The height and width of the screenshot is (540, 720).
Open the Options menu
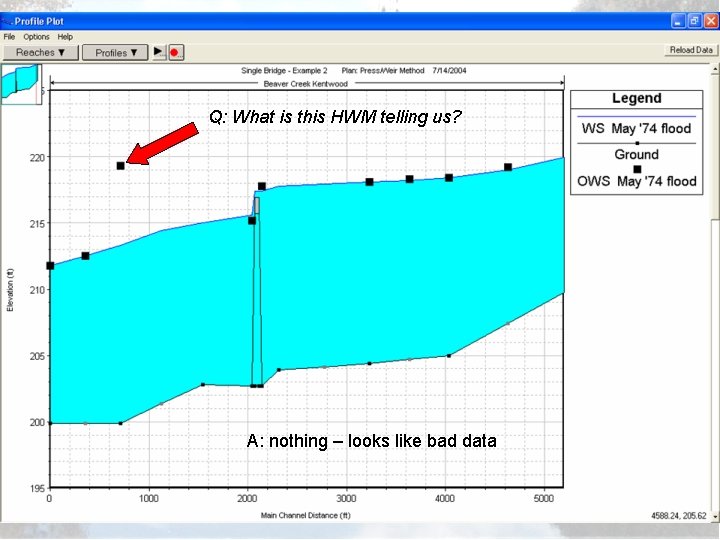click(x=36, y=37)
